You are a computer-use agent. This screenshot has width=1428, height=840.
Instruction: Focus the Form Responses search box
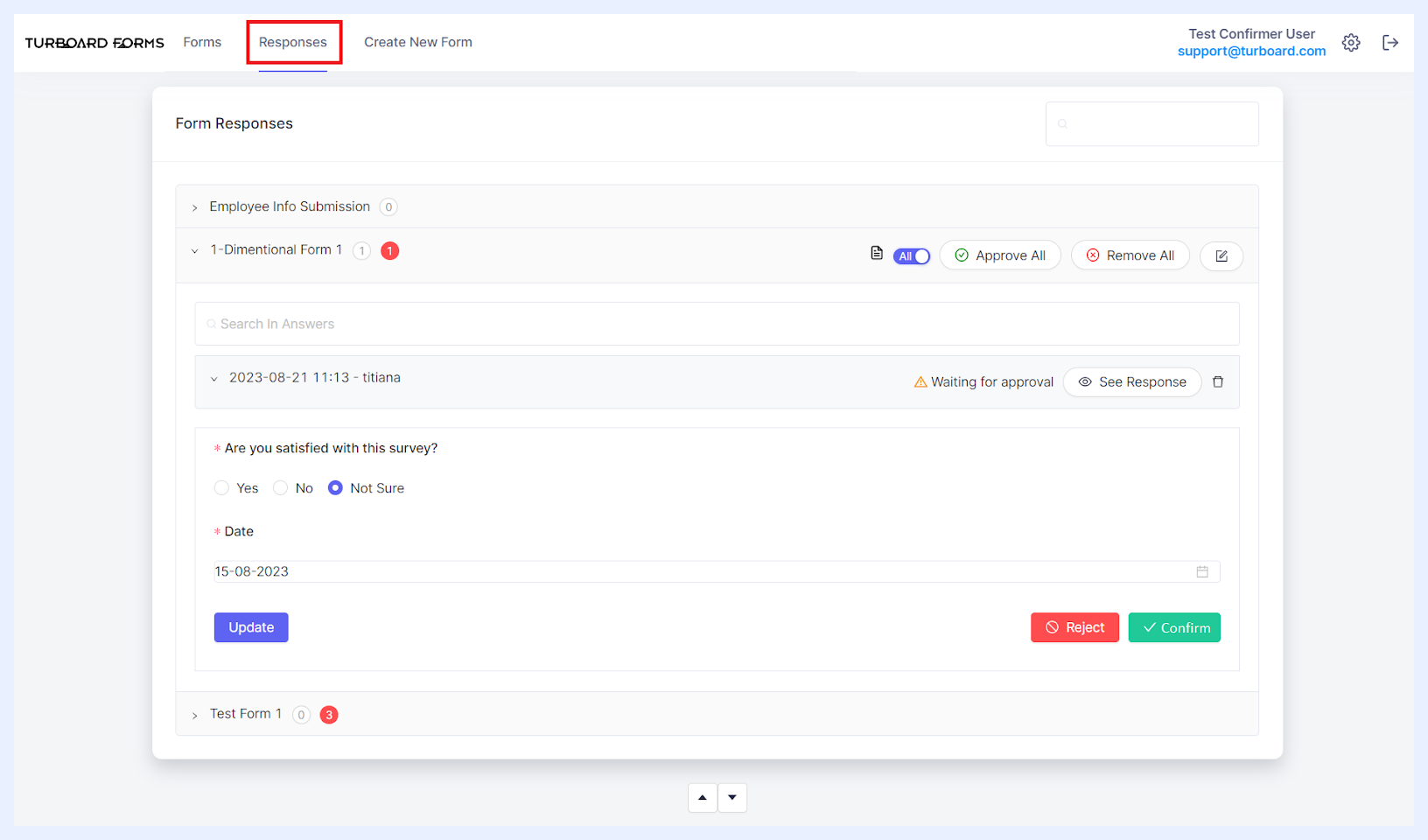pos(1152,123)
